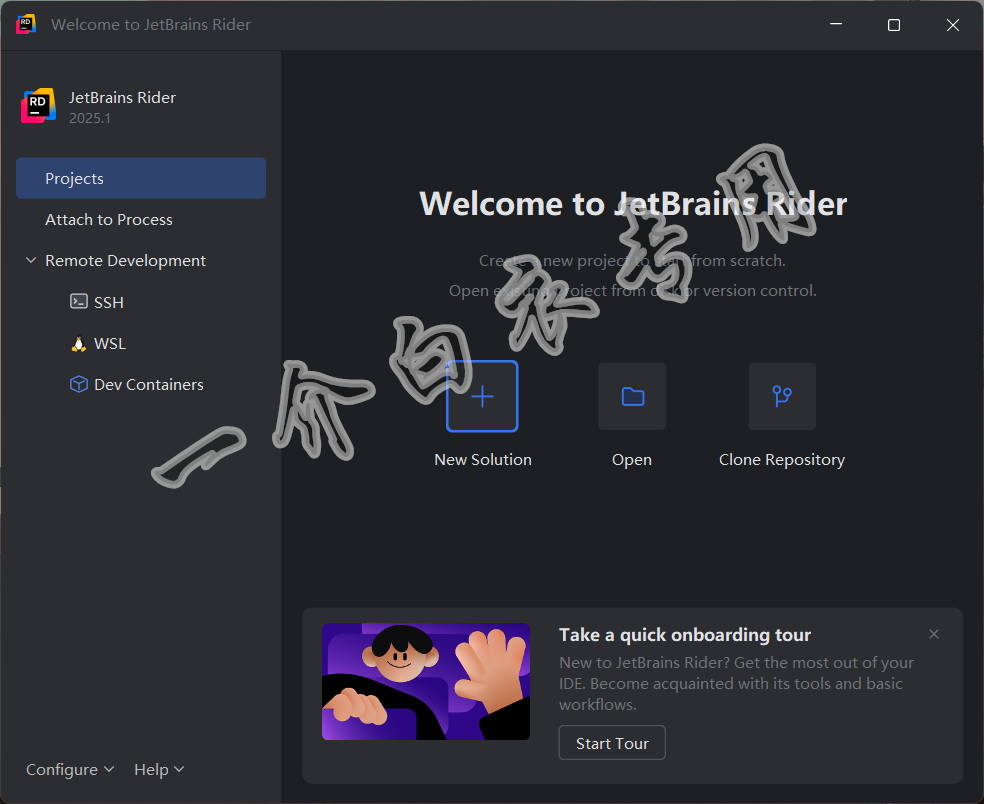Screen dimensions: 984x804
Task: Select the Projects tab
Action: tap(141, 178)
